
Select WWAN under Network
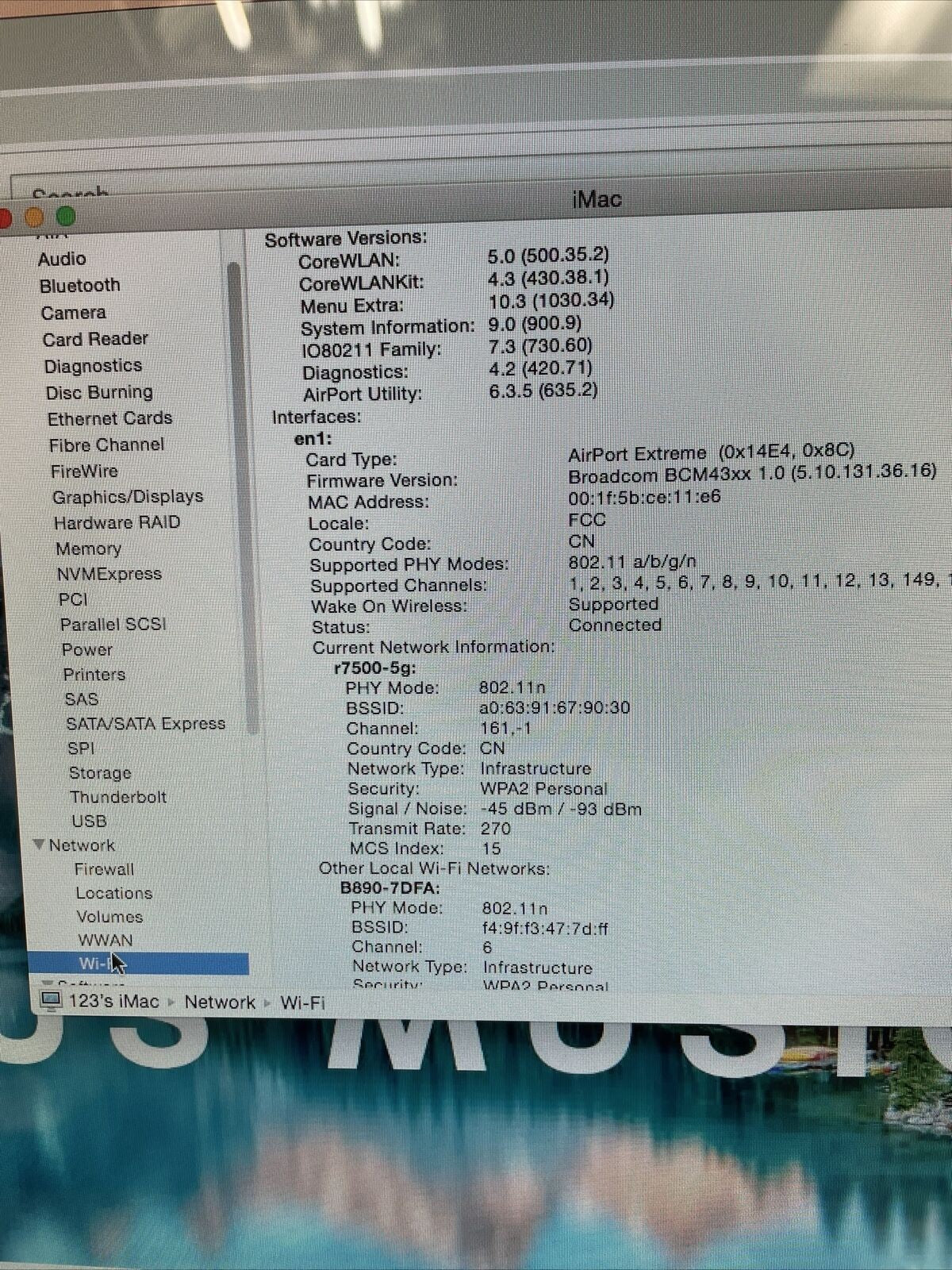(105, 940)
